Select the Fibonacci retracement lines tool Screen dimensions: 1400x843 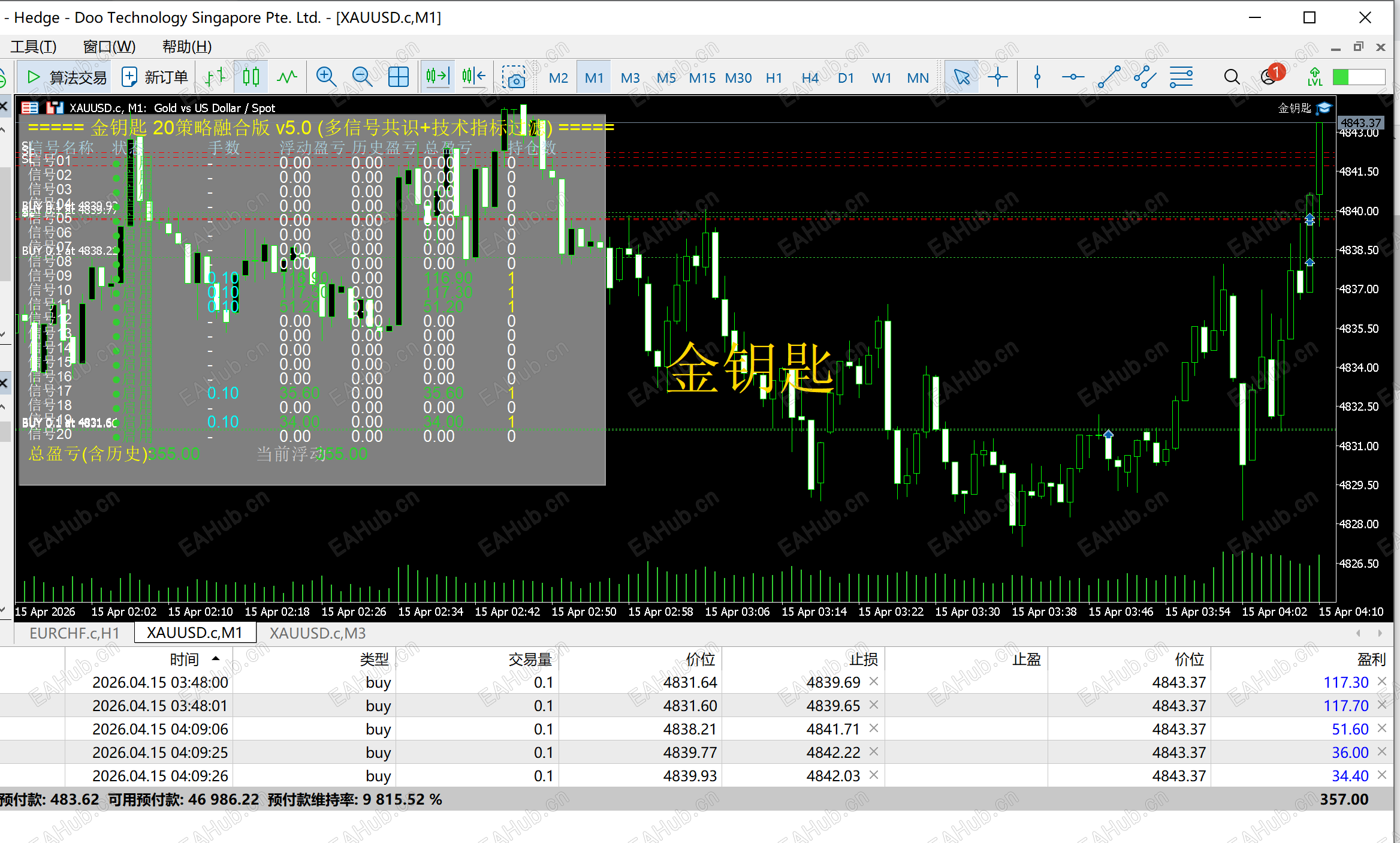tap(1181, 77)
